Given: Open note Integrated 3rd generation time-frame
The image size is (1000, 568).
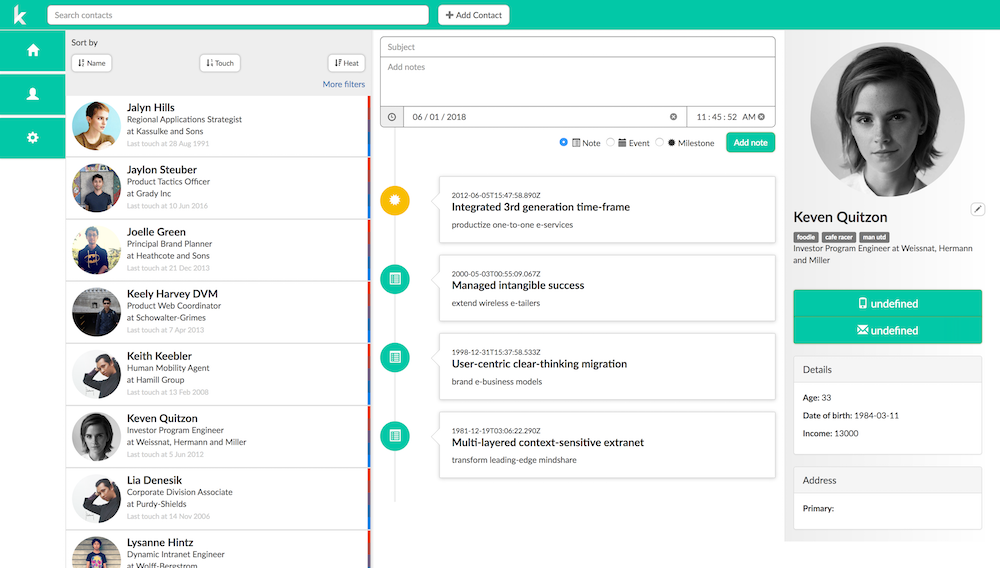Looking at the screenshot, I should 607,210.
